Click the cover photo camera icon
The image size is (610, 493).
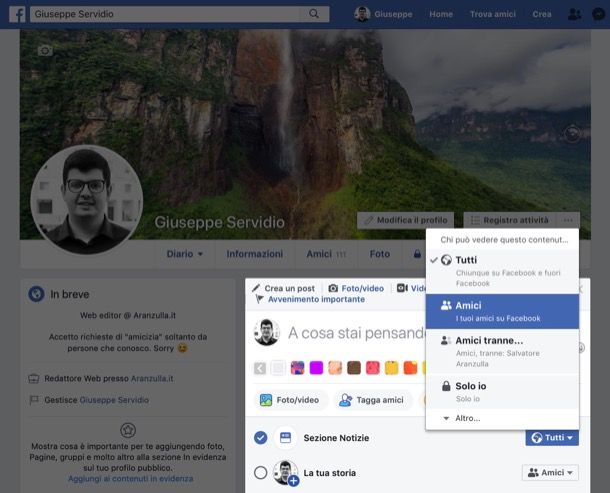(45, 51)
